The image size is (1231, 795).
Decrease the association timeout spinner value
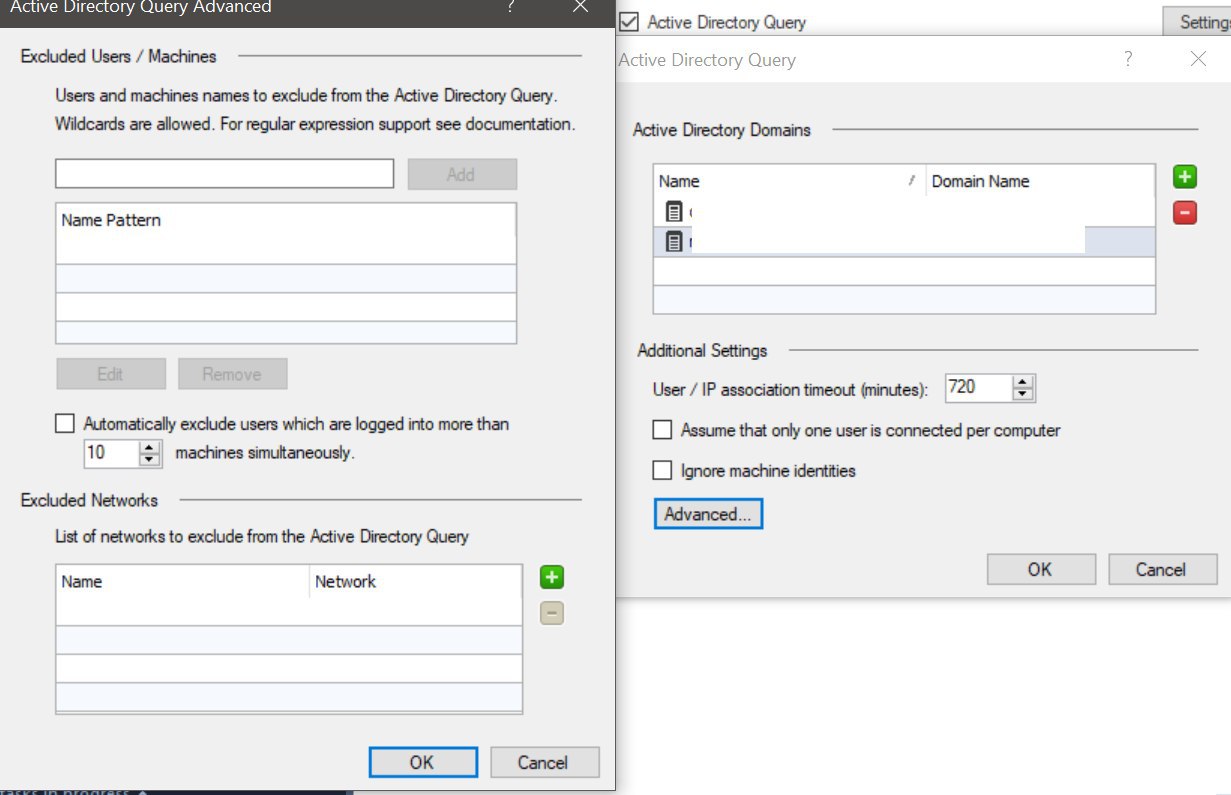click(x=1022, y=394)
